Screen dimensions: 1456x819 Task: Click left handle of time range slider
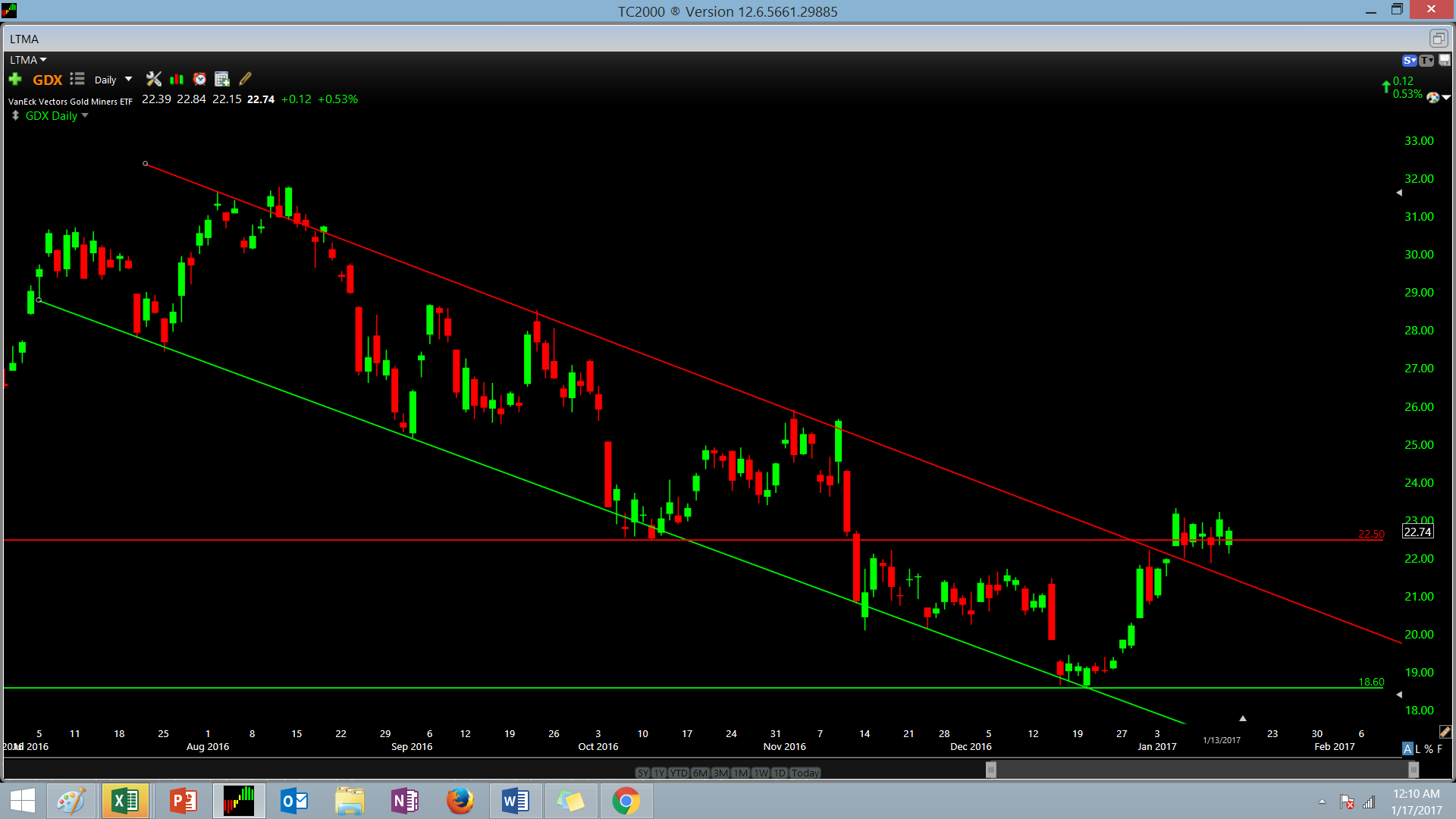pyautogui.click(x=990, y=770)
